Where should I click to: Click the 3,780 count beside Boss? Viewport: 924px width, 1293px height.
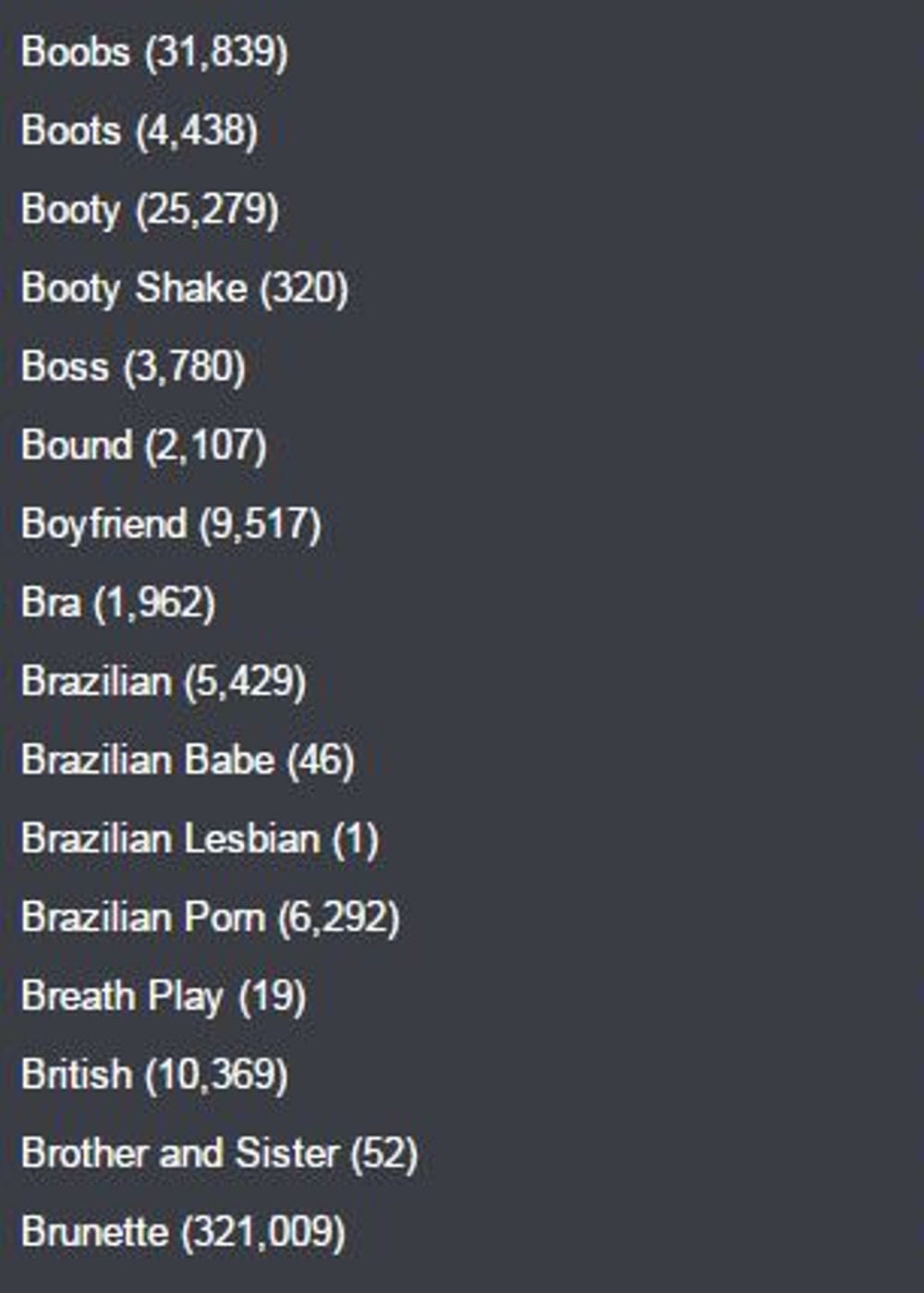click(185, 367)
